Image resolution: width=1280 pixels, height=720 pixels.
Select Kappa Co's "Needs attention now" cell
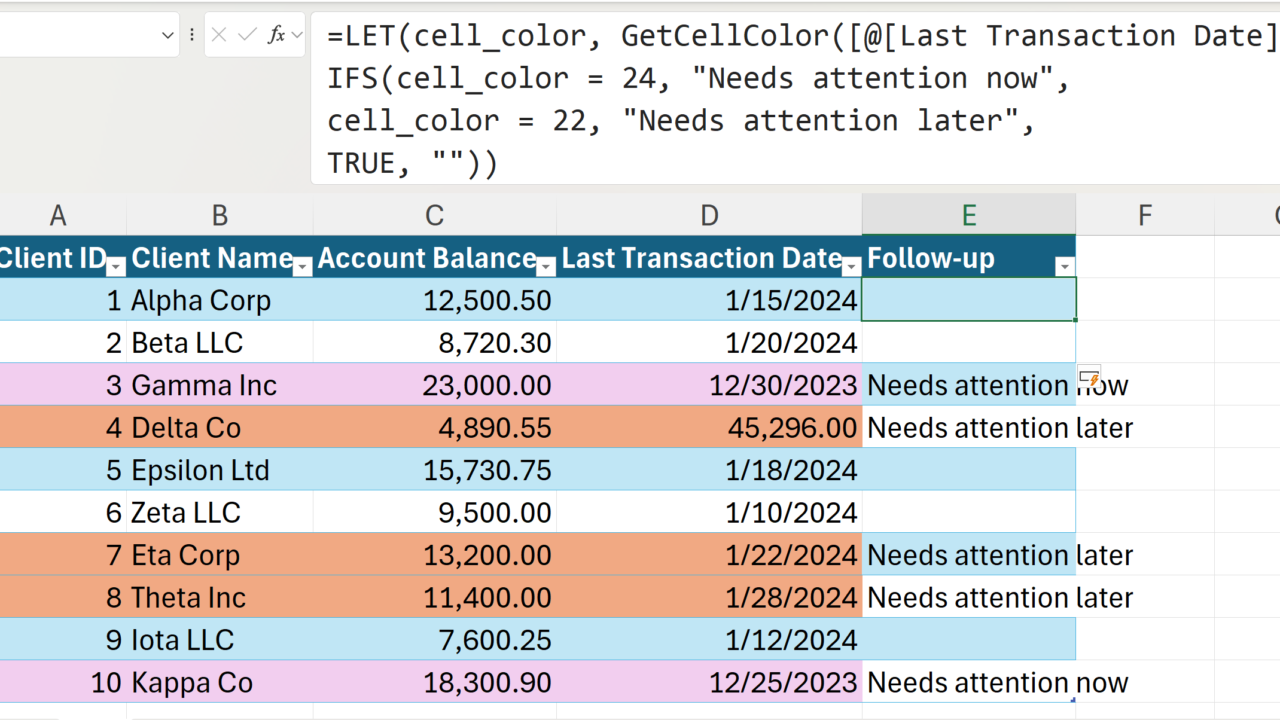tap(968, 683)
